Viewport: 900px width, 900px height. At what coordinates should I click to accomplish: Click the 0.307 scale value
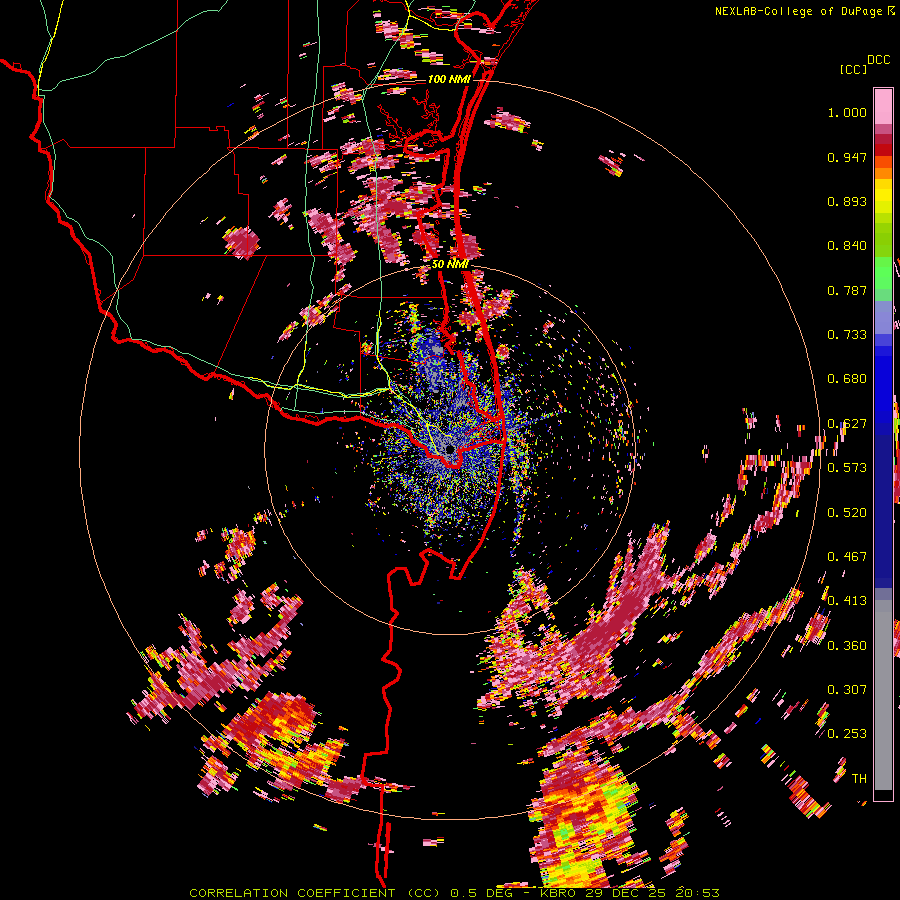(x=847, y=690)
